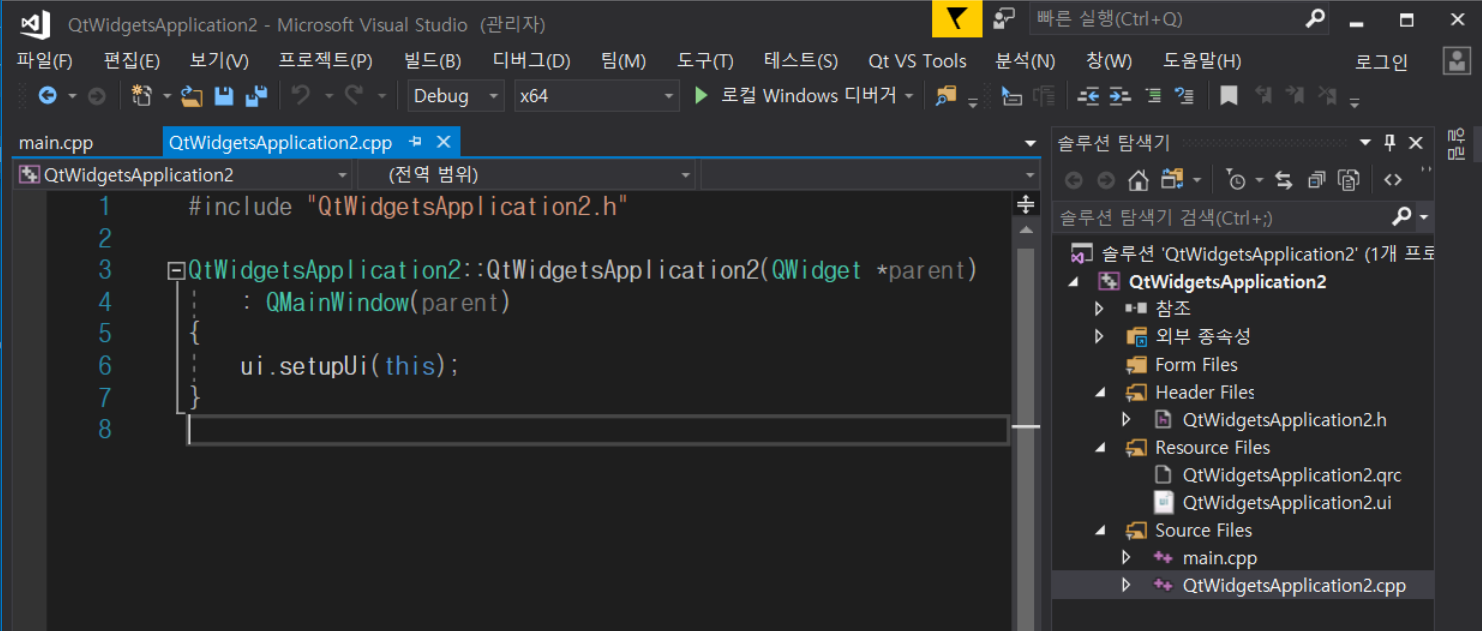
Task: Open the debugger target dropdown arrow
Action: tap(909, 96)
